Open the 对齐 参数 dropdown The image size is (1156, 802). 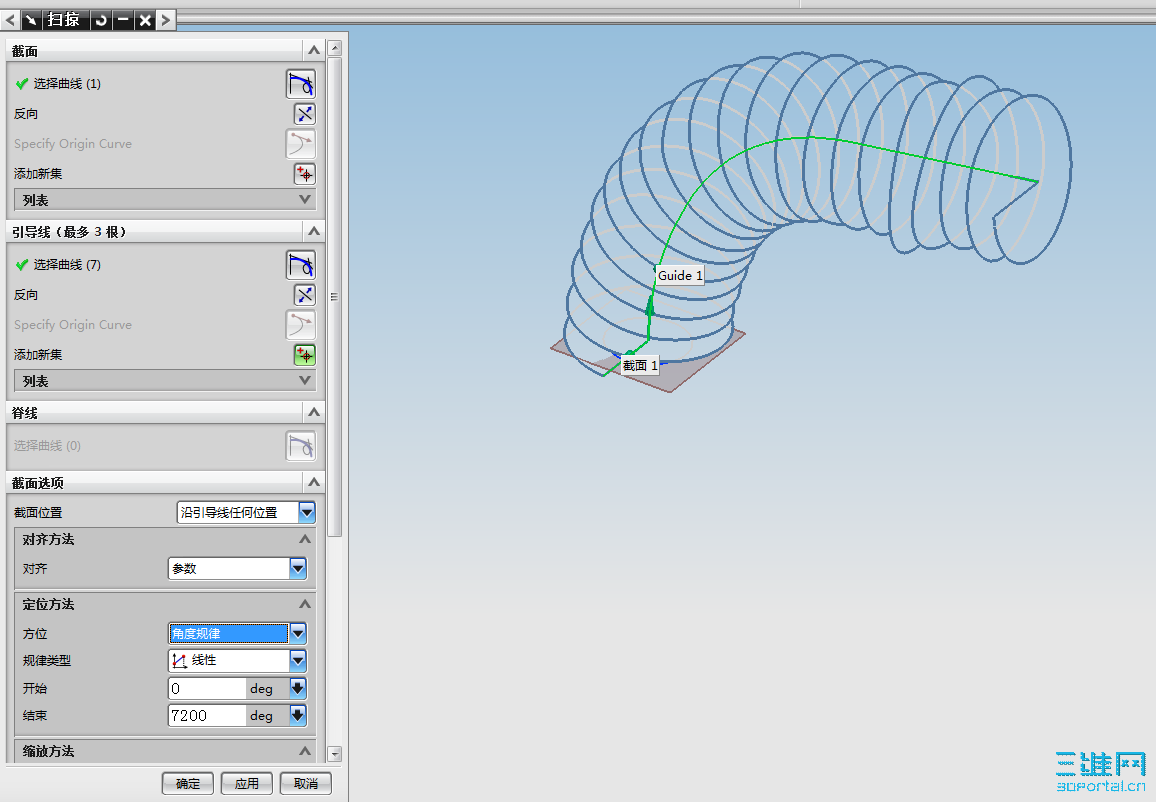298,568
